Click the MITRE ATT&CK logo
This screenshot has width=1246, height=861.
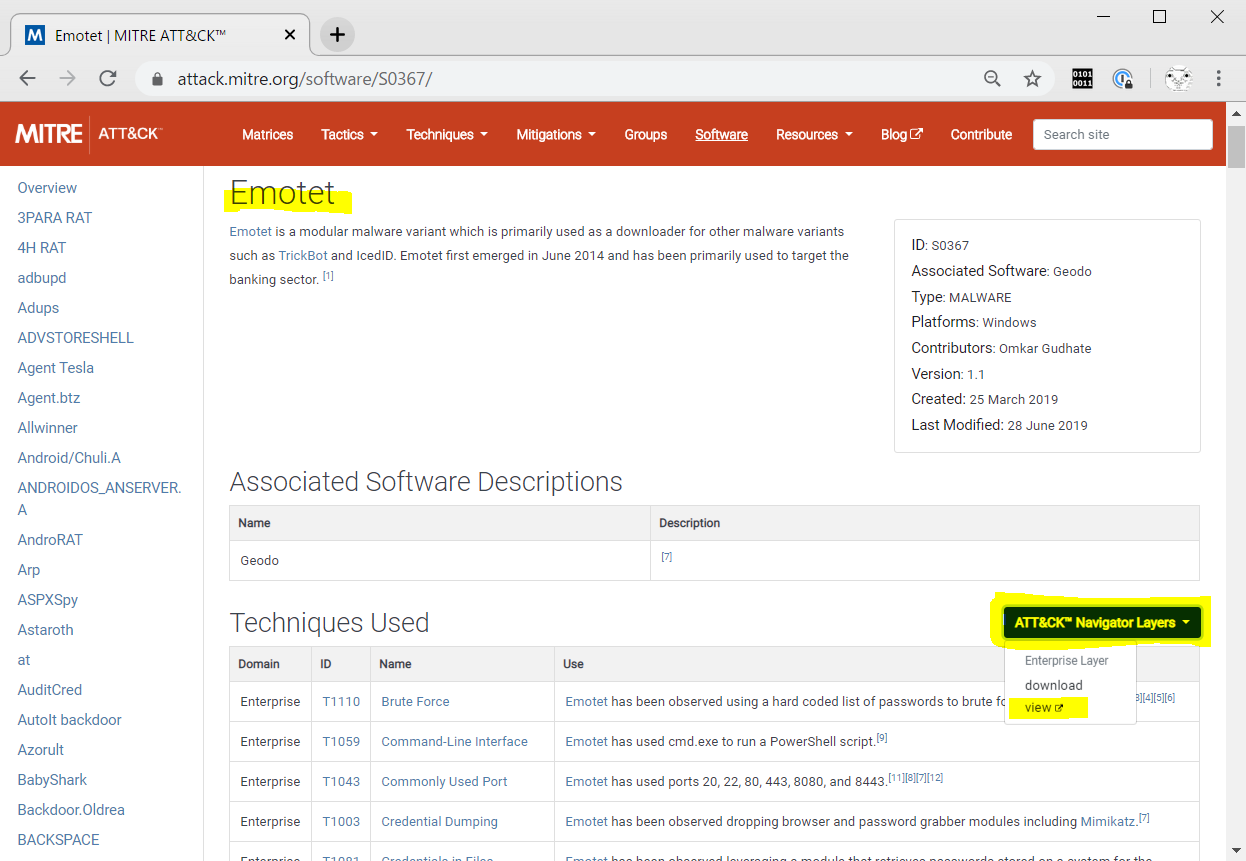click(88, 133)
